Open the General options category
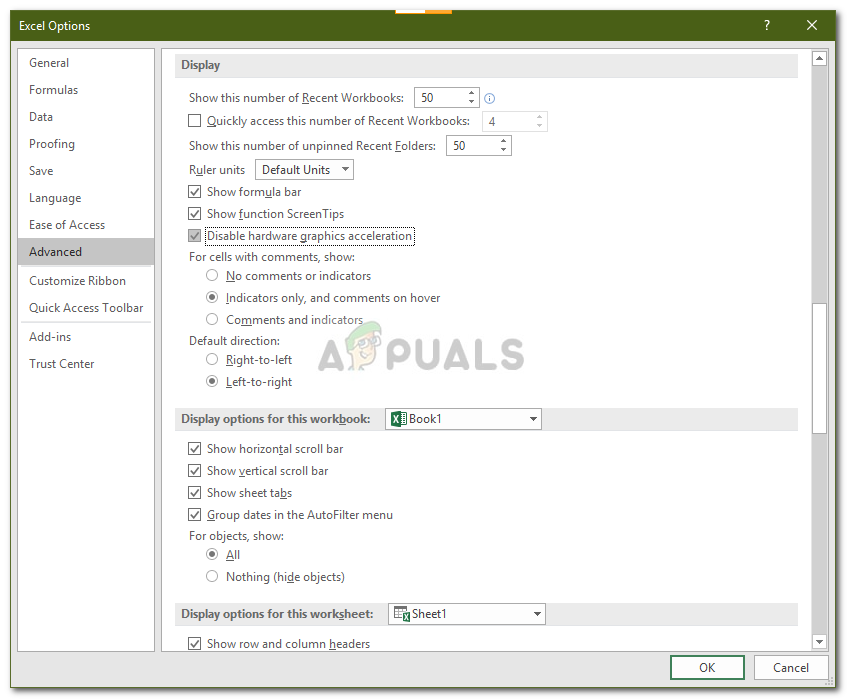This screenshot has height=699, width=847. point(86,63)
